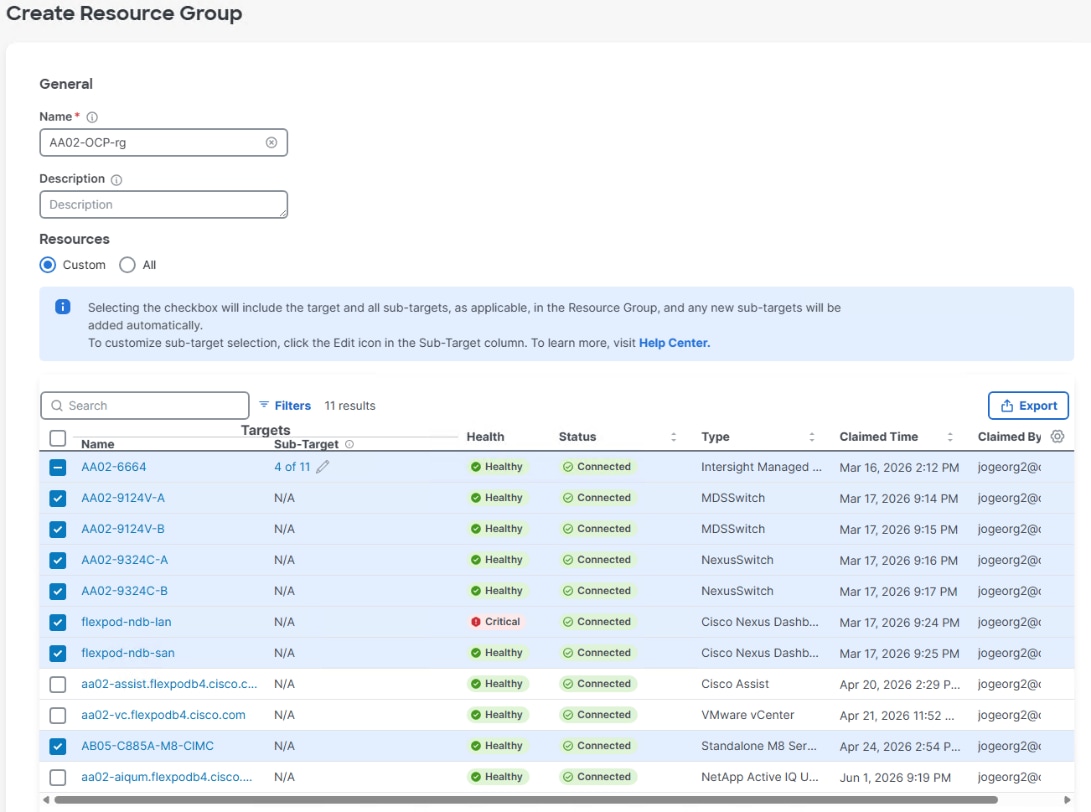Open the flexpod-ndb-lan target link
1091x812 pixels.
[x=126, y=622]
